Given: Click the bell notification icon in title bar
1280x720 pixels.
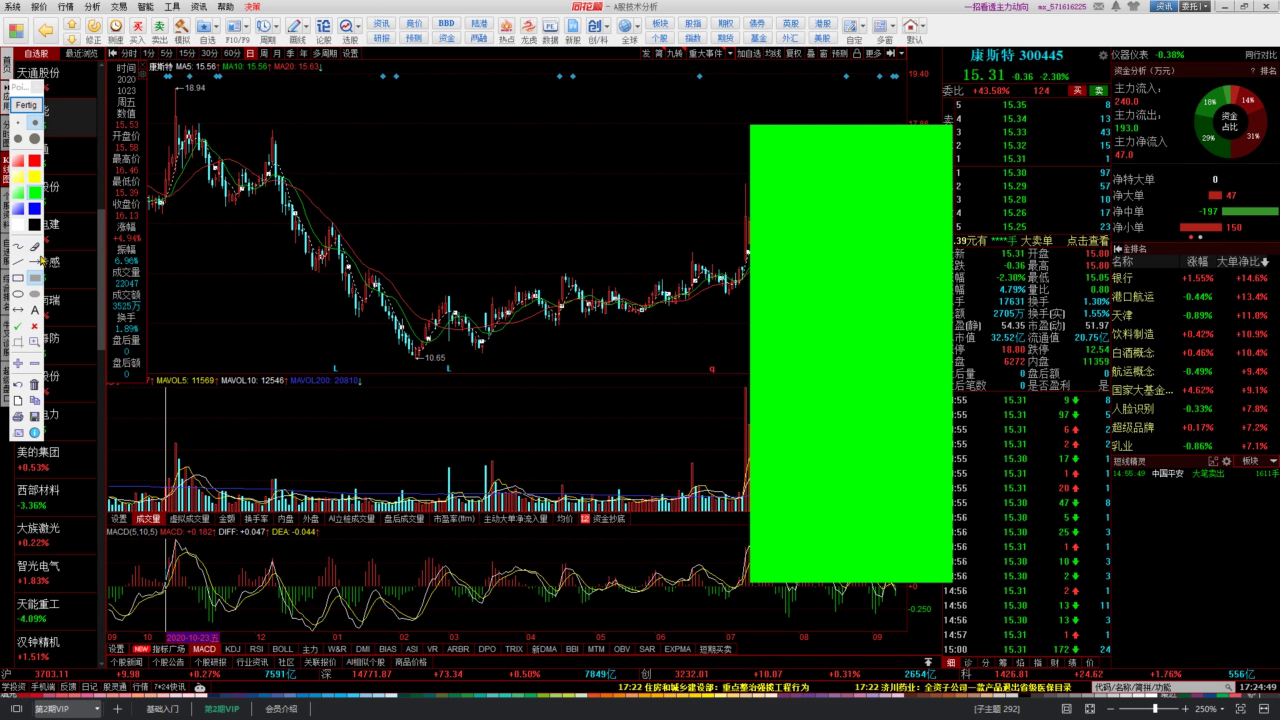Looking at the screenshot, I should pyautogui.click(x=1116, y=6).
